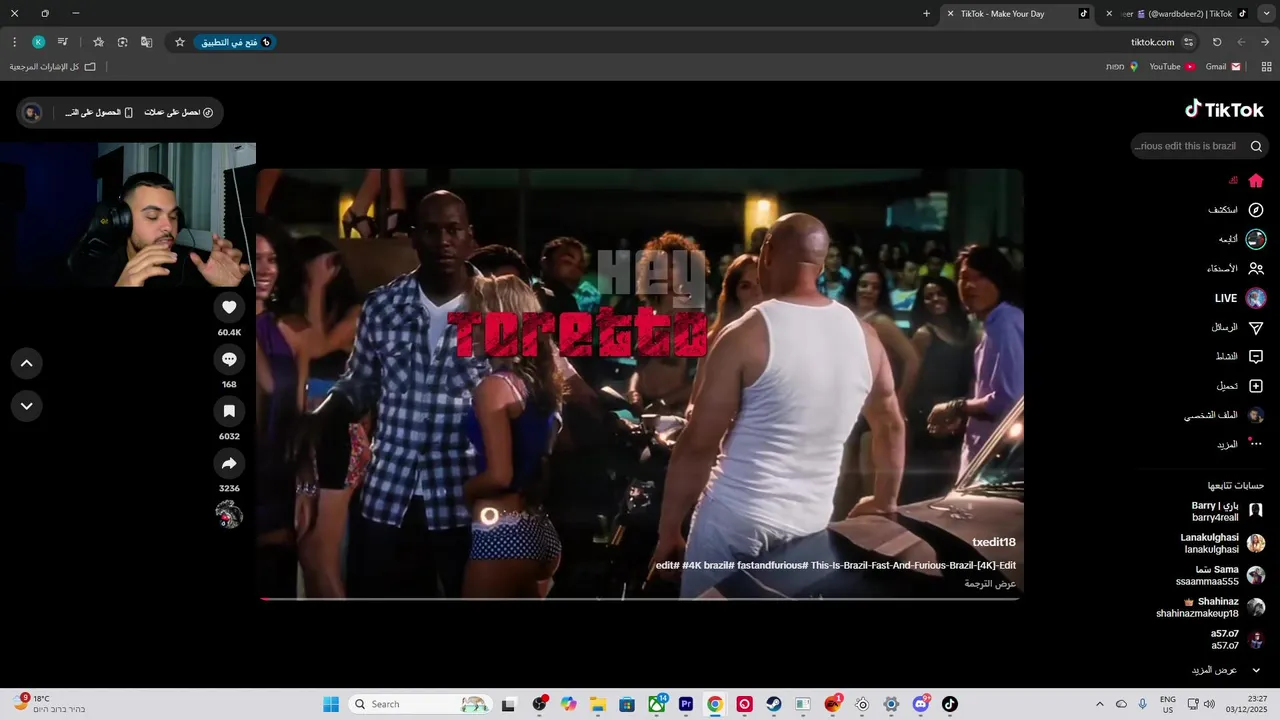Open Messages with the paper plane icon
The width and height of the screenshot is (1280, 720).
(x=1256, y=327)
